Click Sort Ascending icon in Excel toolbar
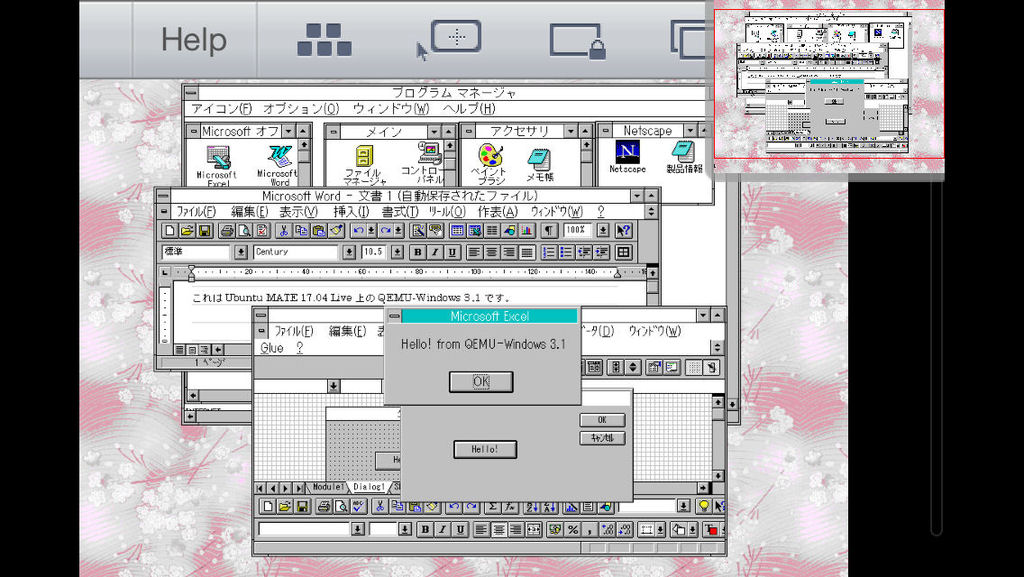This screenshot has height=577, width=1024. click(x=532, y=507)
